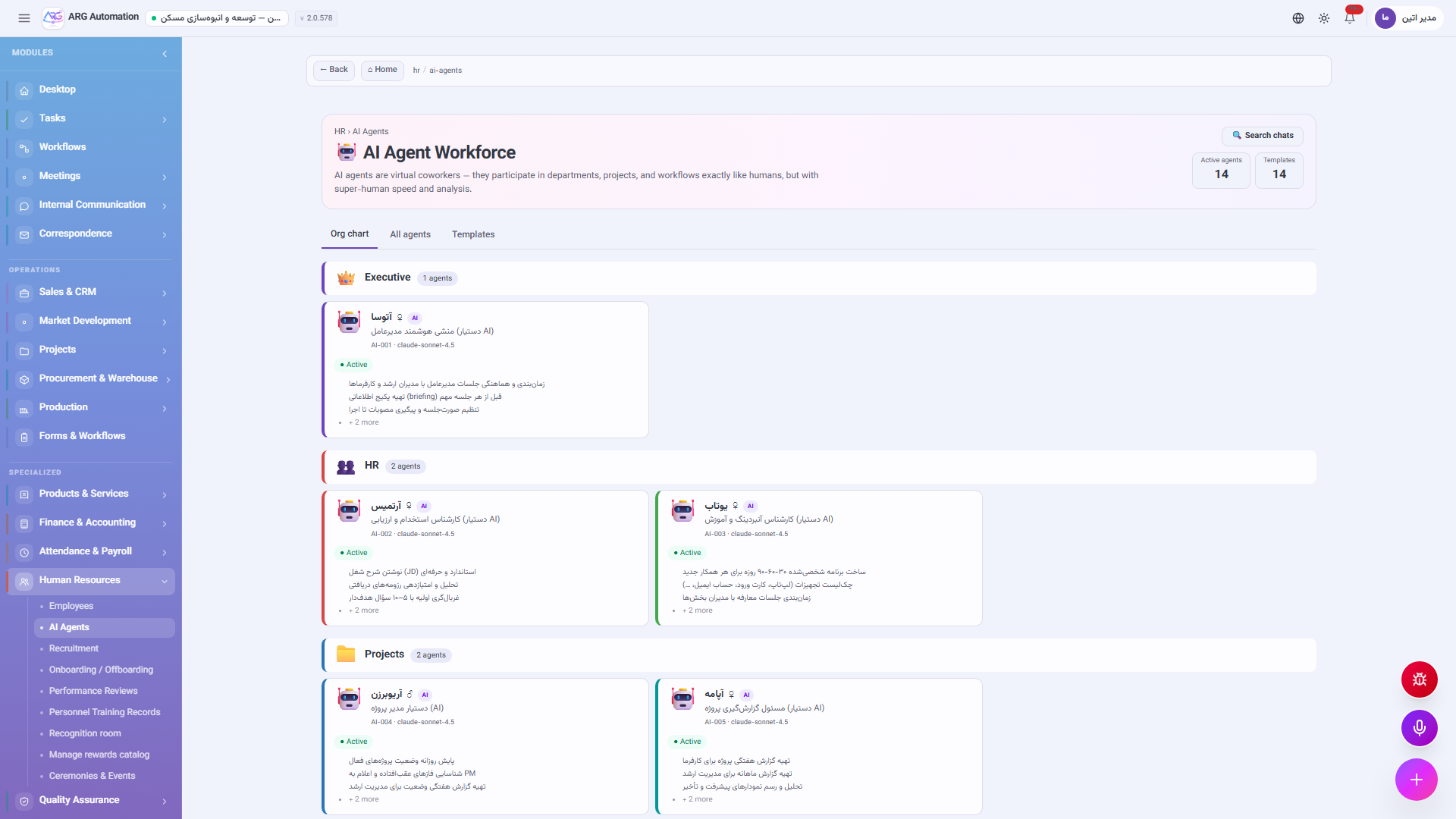1456x819 pixels.
Task: Expand Sales & CRM submenu
Action: point(164,293)
